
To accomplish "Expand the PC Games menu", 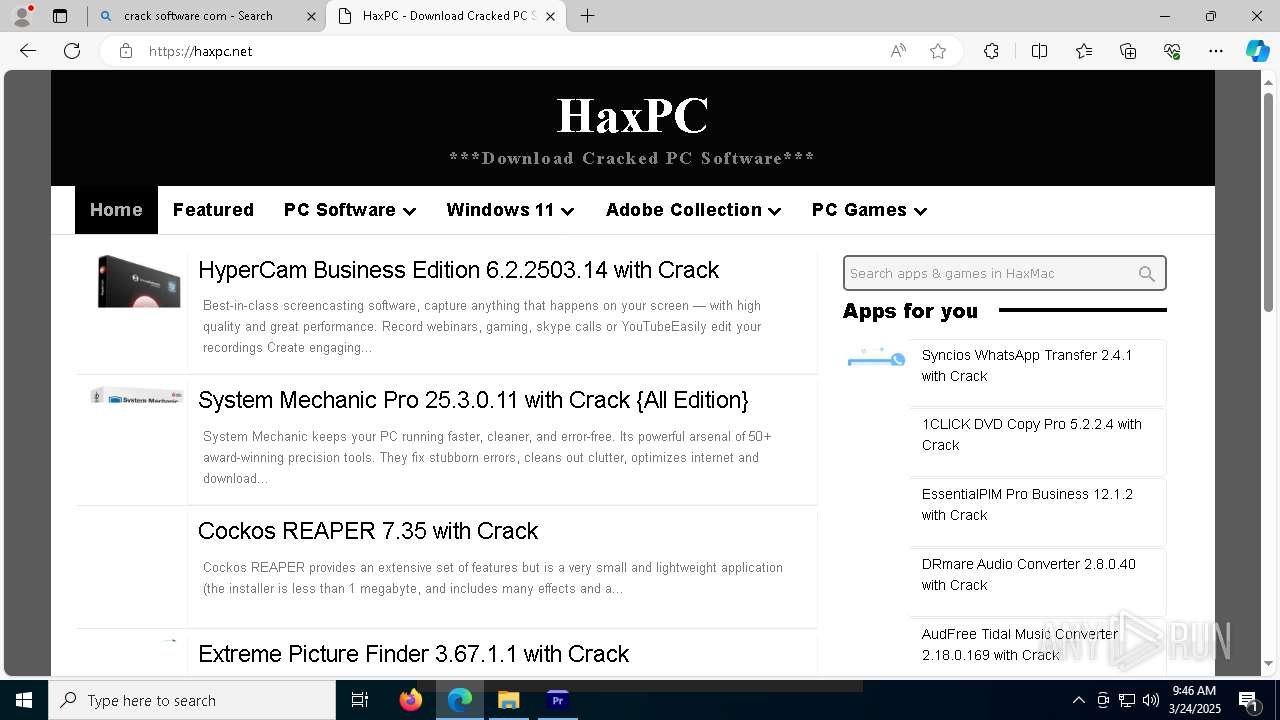I will tap(869, 210).
